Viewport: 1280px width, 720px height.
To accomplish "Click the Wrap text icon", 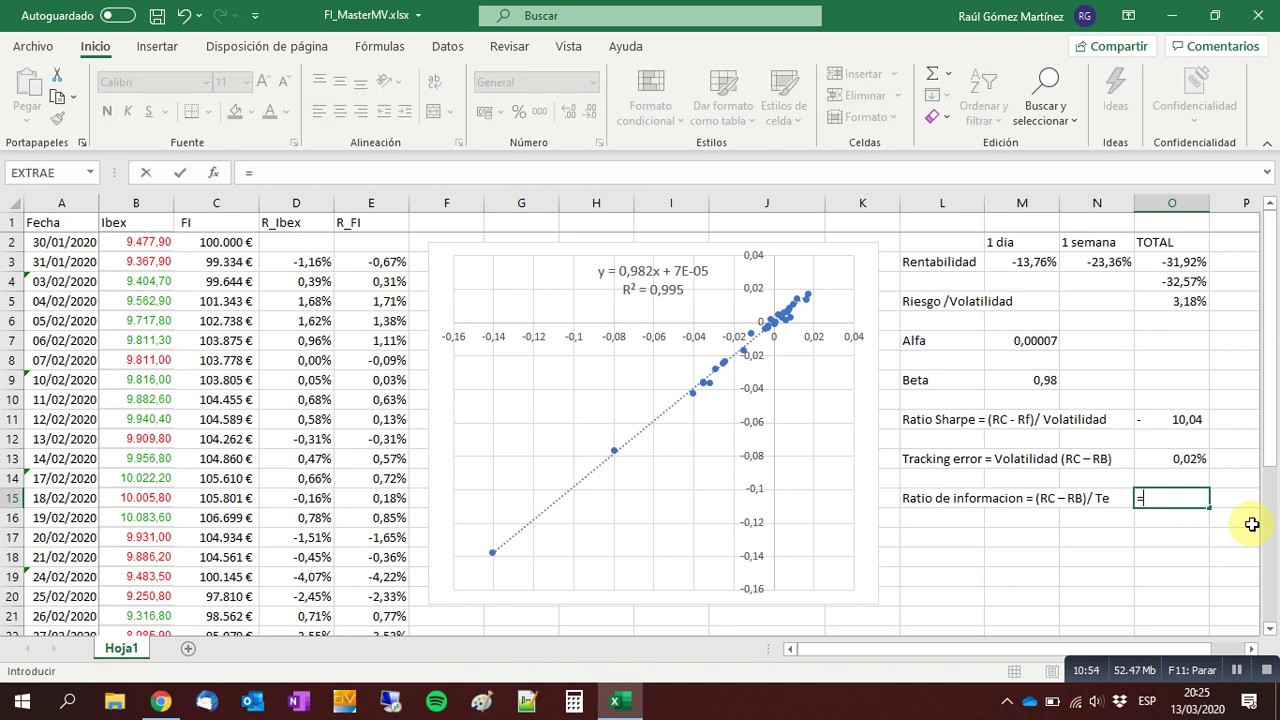I will [x=434, y=82].
